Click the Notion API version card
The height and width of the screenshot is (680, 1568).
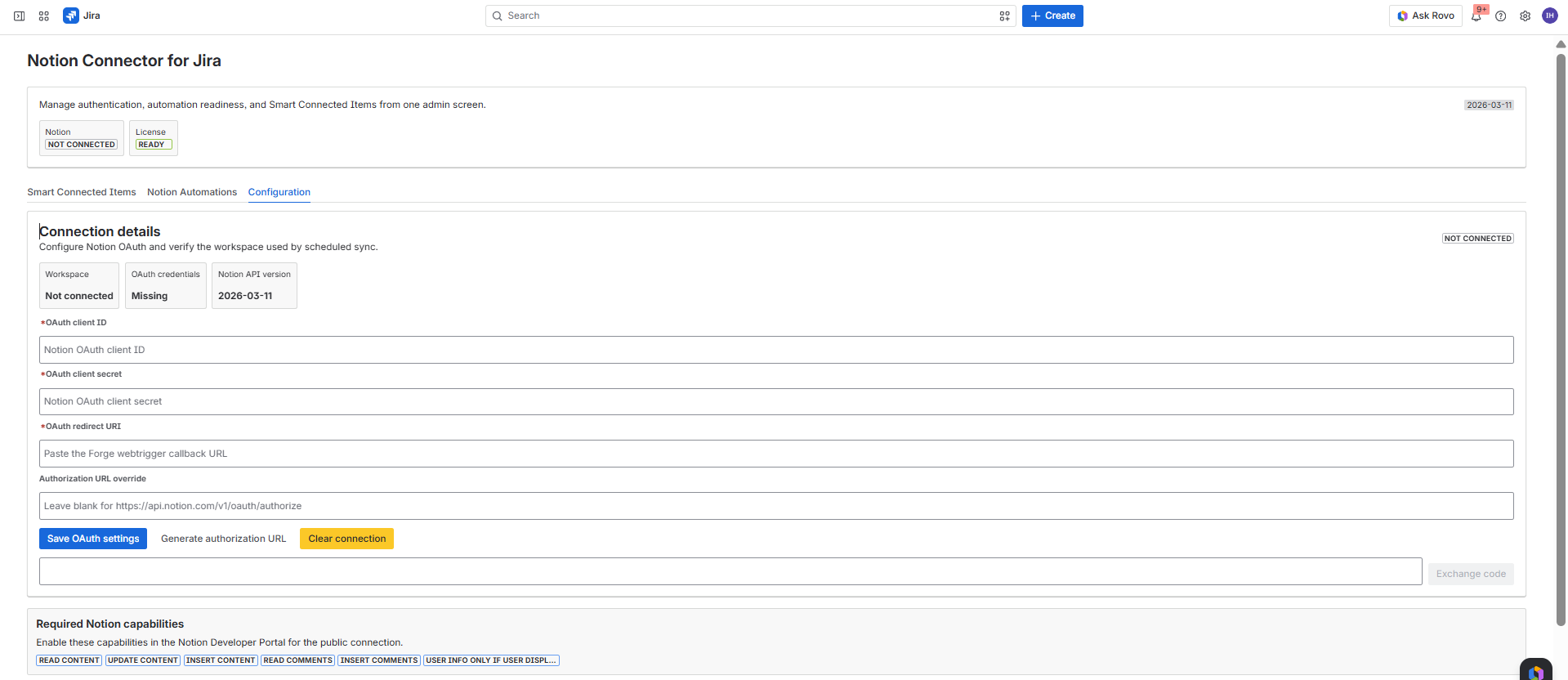pyautogui.click(x=254, y=285)
